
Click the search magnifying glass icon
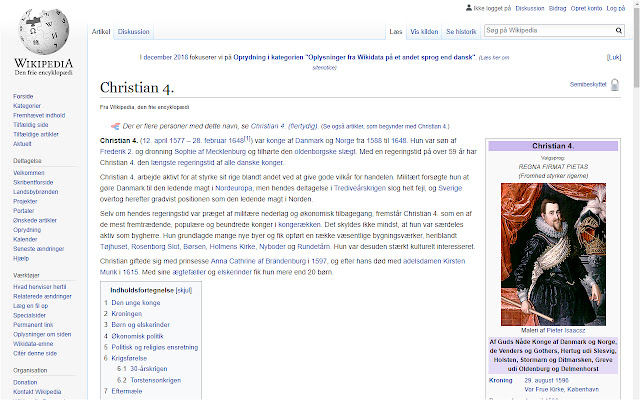pyautogui.click(x=619, y=31)
